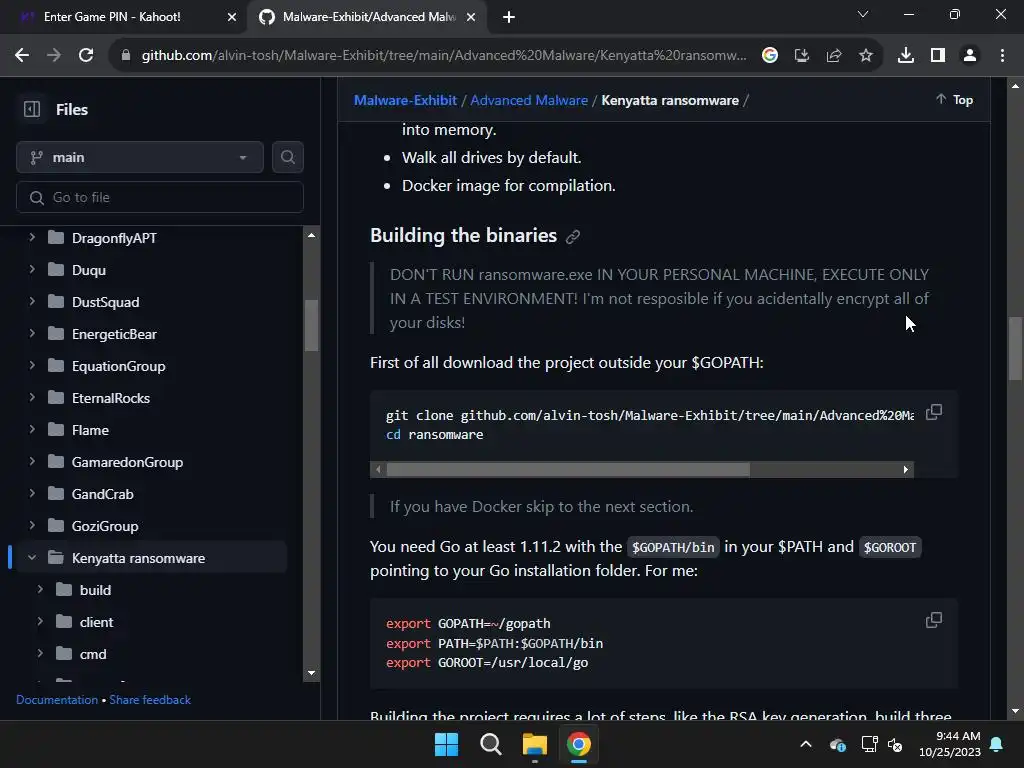Click the Go to file search field
Screen dimensions: 1024x768
[160, 197]
